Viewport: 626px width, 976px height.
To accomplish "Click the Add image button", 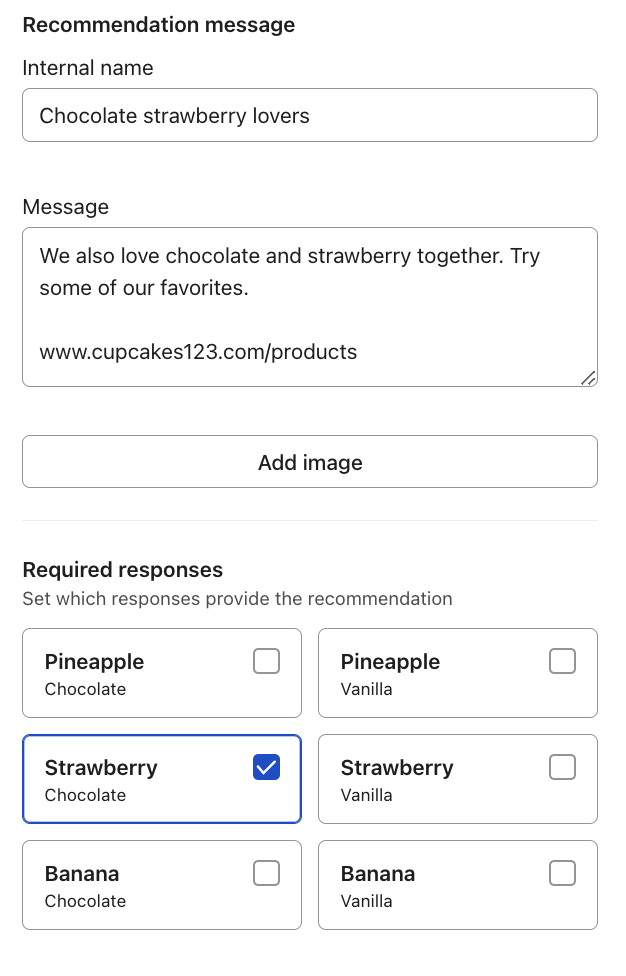I will (x=310, y=462).
